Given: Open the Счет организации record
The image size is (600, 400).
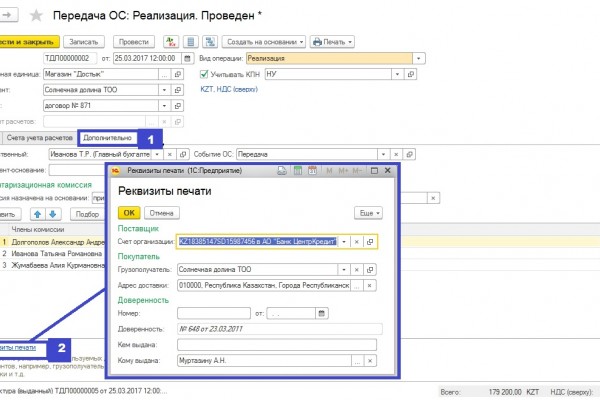Looking at the screenshot, I should click(371, 242).
